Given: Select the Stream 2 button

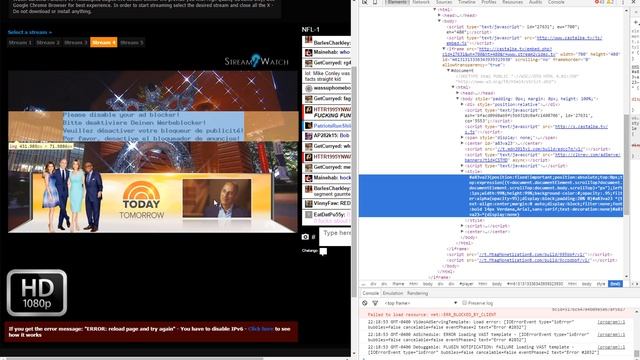Looking at the screenshot, I should (48, 42).
